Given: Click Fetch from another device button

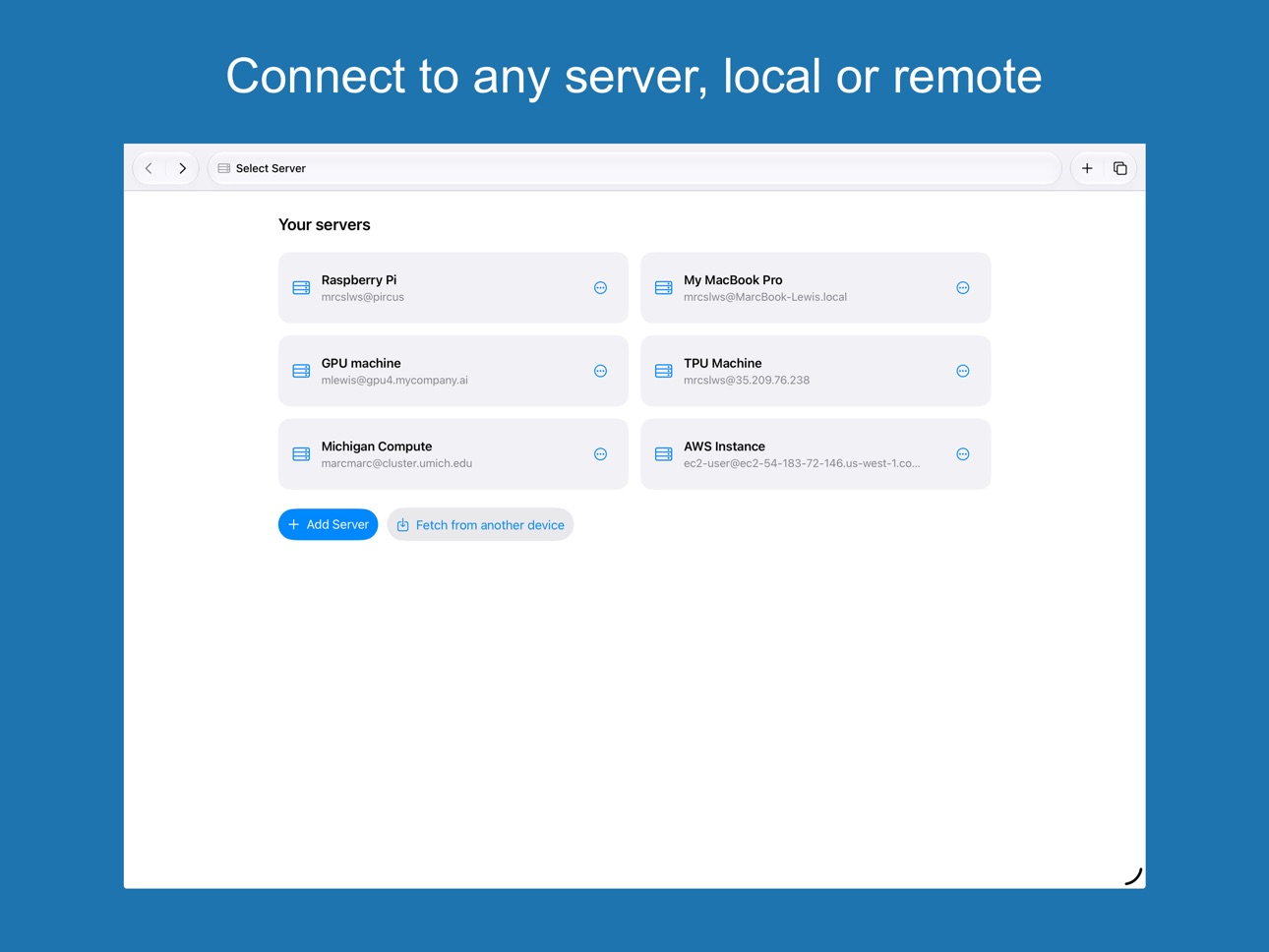Looking at the screenshot, I should (x=480, y=524).
